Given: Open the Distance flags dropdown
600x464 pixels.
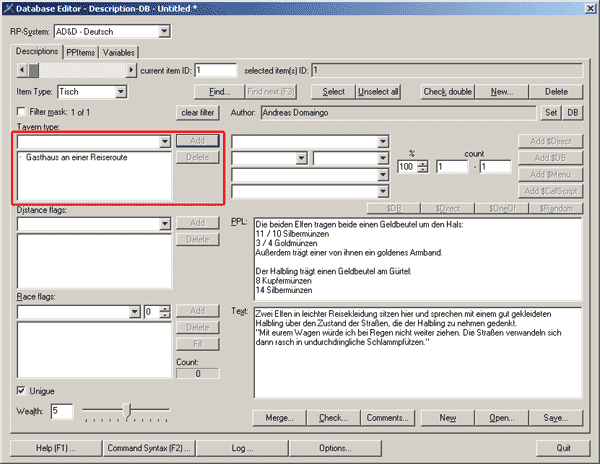Looking at the screenshot, I should coord(165,222).
